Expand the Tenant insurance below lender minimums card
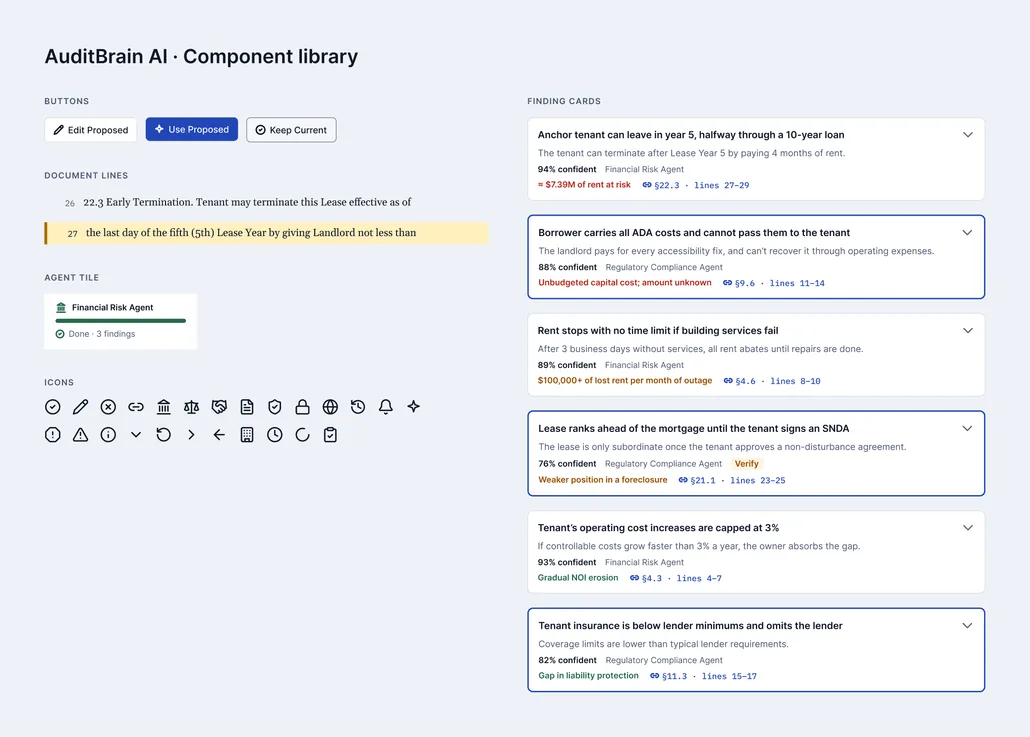This screenshot has height=737, width=1030. tap(967, 625)
